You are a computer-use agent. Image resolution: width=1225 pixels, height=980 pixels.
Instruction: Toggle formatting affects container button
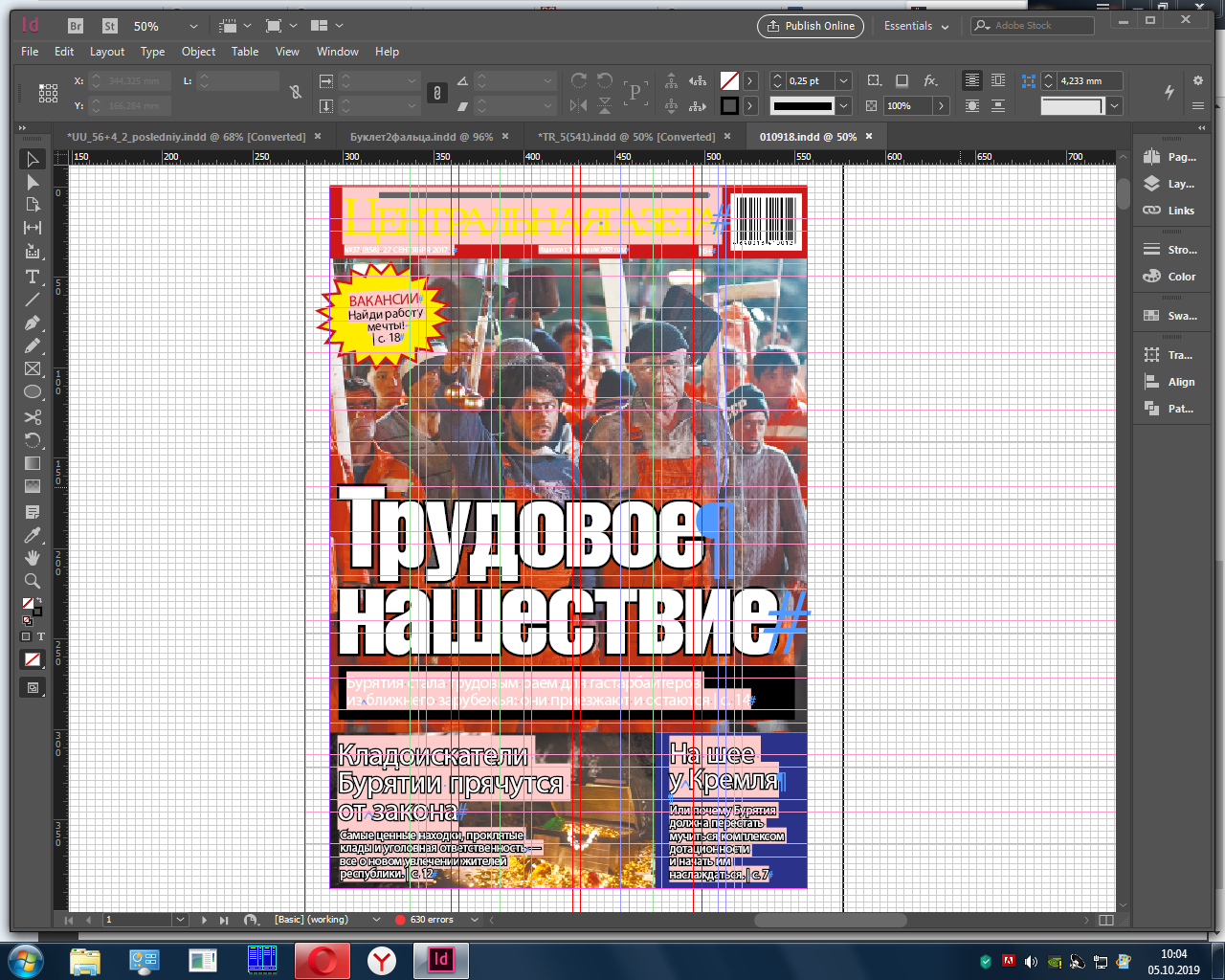[x=26, y=636]
